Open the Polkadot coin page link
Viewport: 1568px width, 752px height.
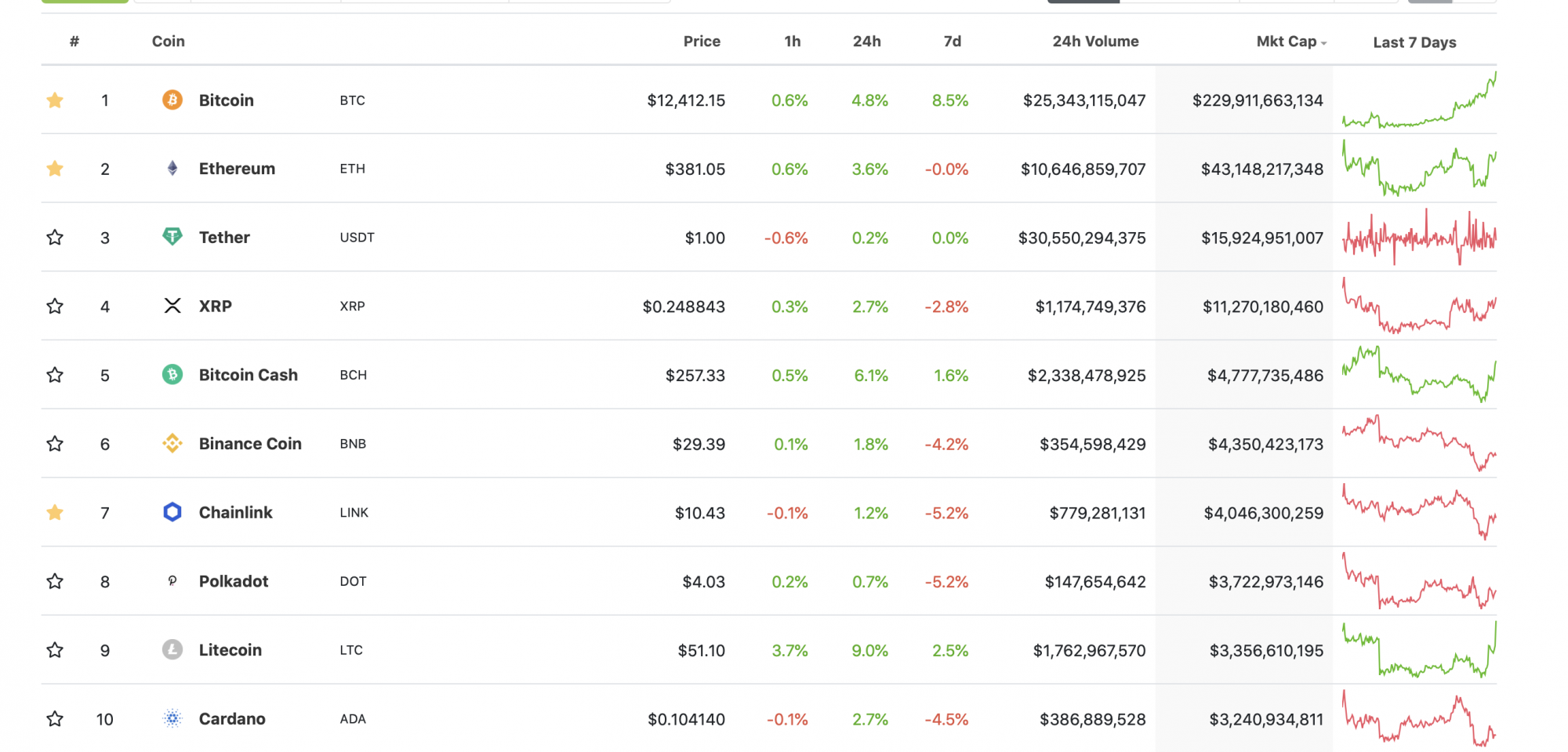234,581
